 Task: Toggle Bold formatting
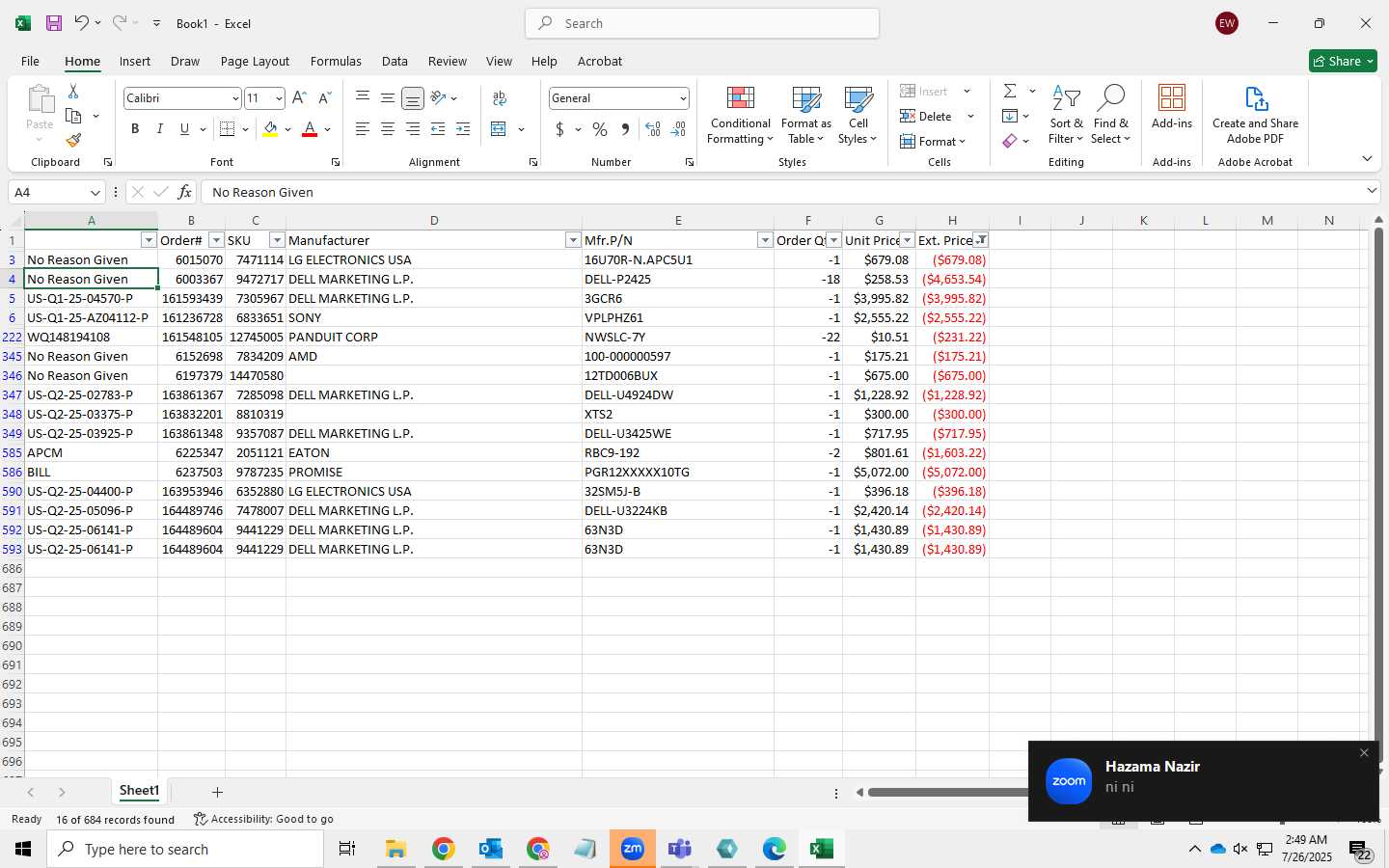click(135, 129)
